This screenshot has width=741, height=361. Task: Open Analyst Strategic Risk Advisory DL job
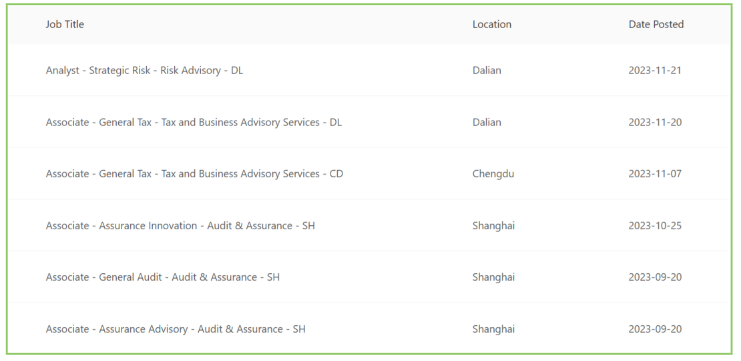tap(144, 70)
